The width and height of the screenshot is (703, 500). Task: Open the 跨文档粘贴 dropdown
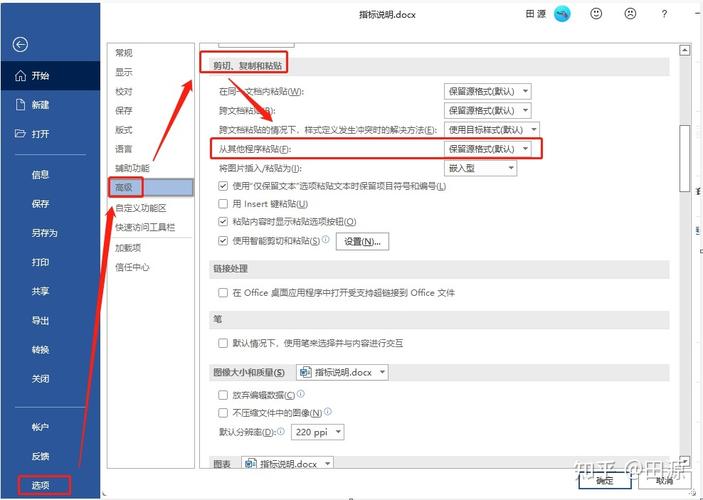(x=488, y=111)
